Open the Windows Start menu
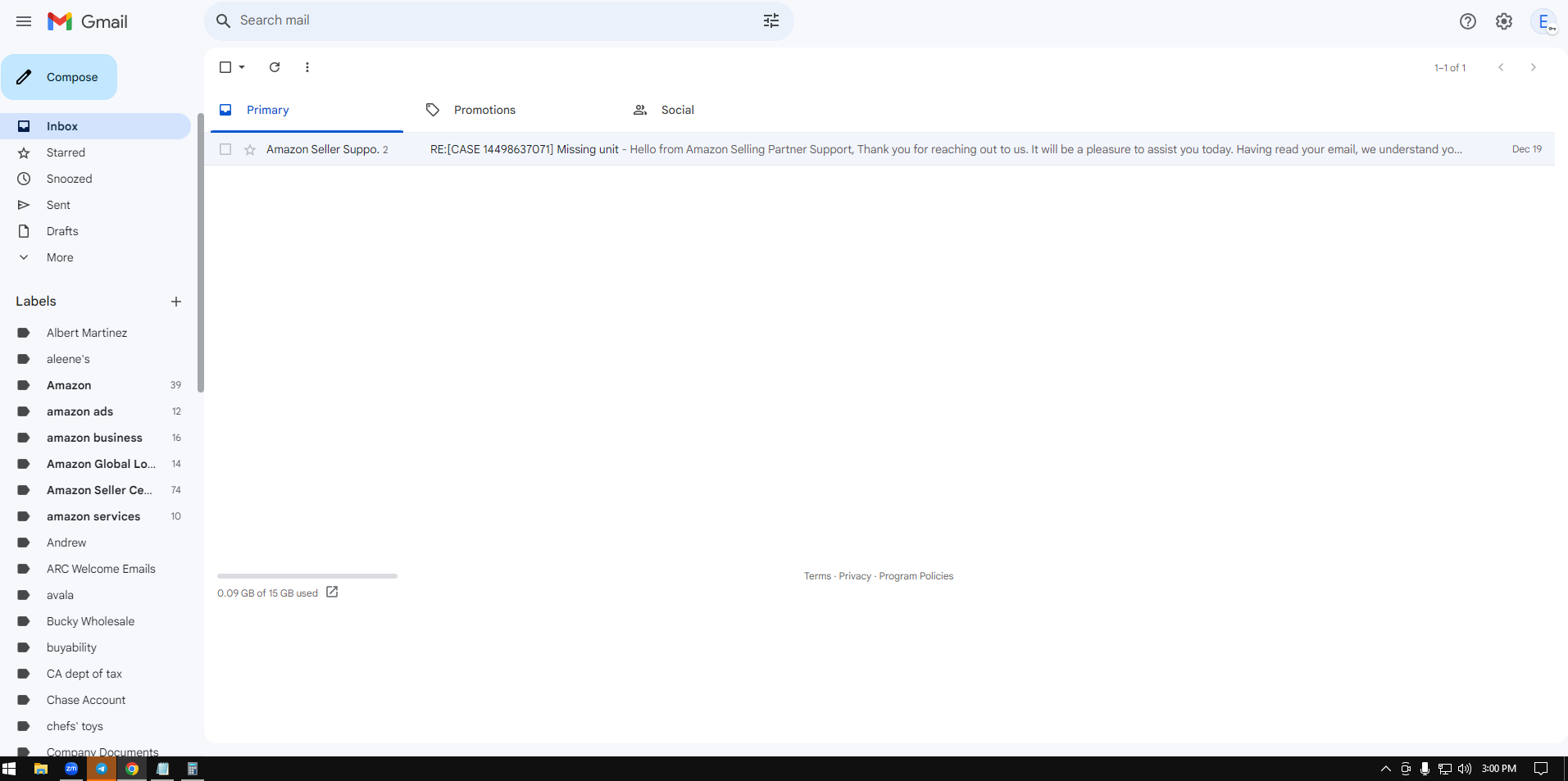The width and height of the screenshot is (1568, 781). 10,769
